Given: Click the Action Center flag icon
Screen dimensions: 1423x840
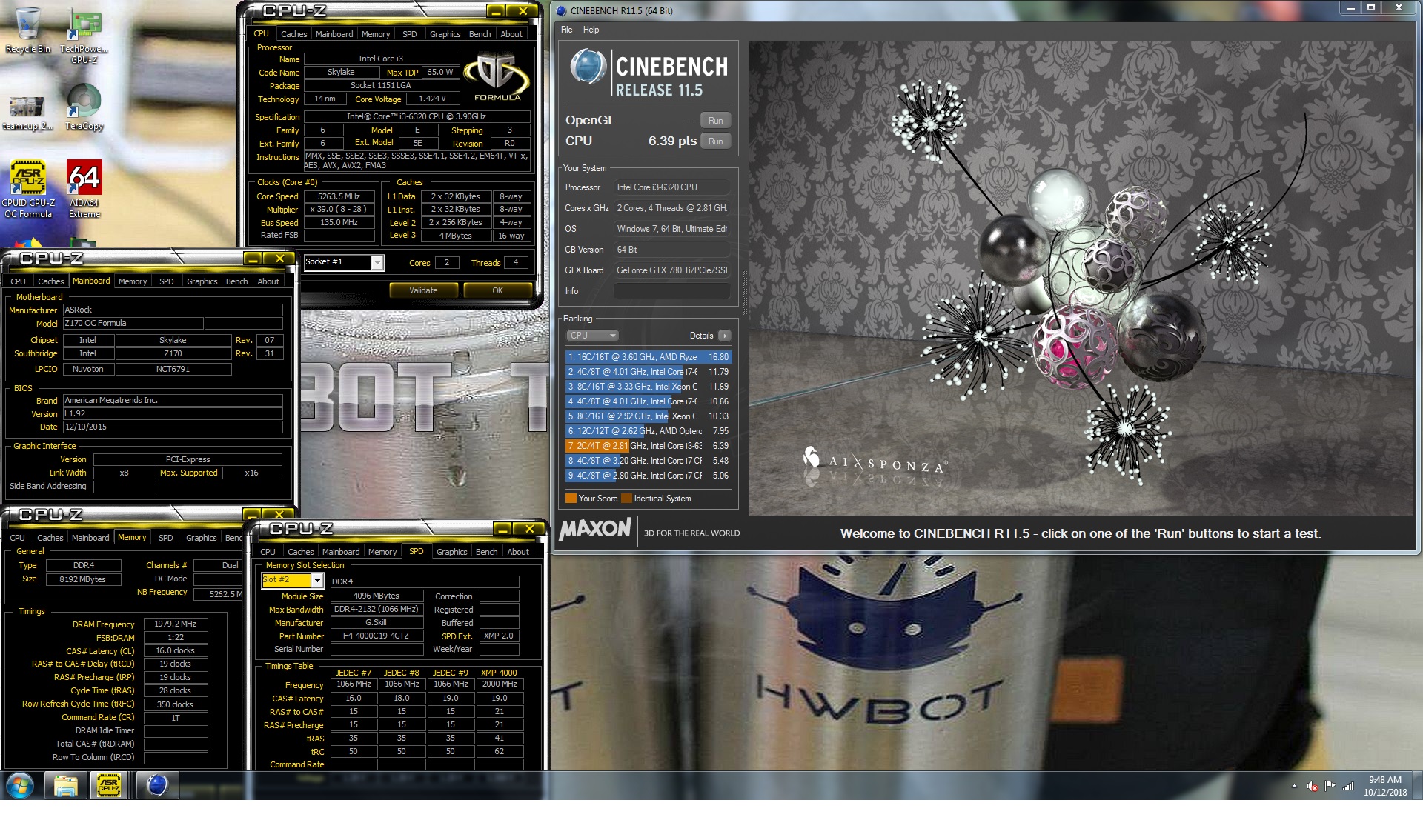Looking at the screenshot, I should (1330, 786).
